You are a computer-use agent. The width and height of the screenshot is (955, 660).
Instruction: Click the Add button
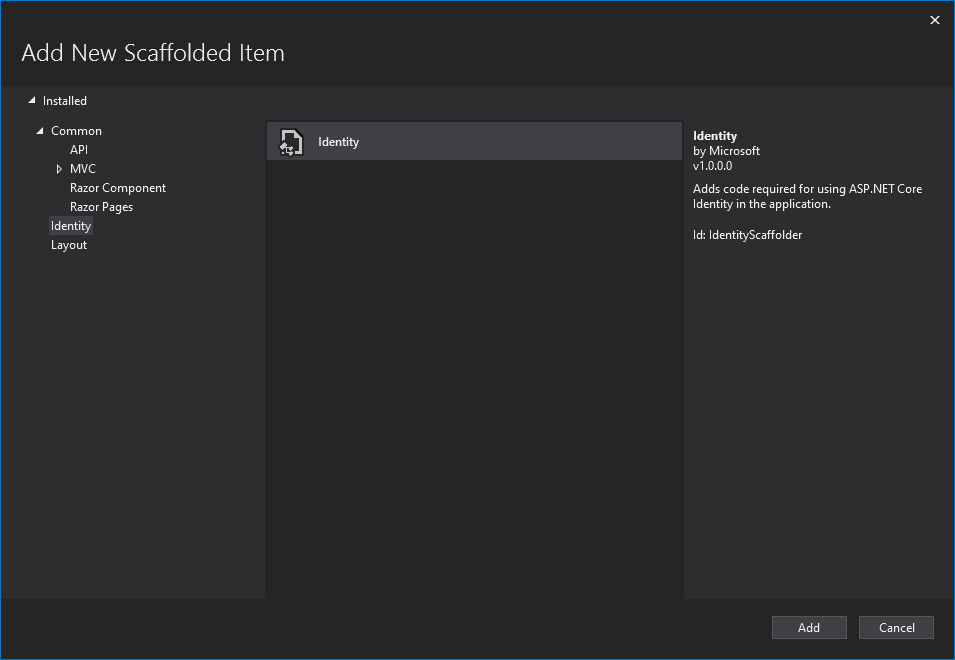pyautogui.click(x=809, y=628)
